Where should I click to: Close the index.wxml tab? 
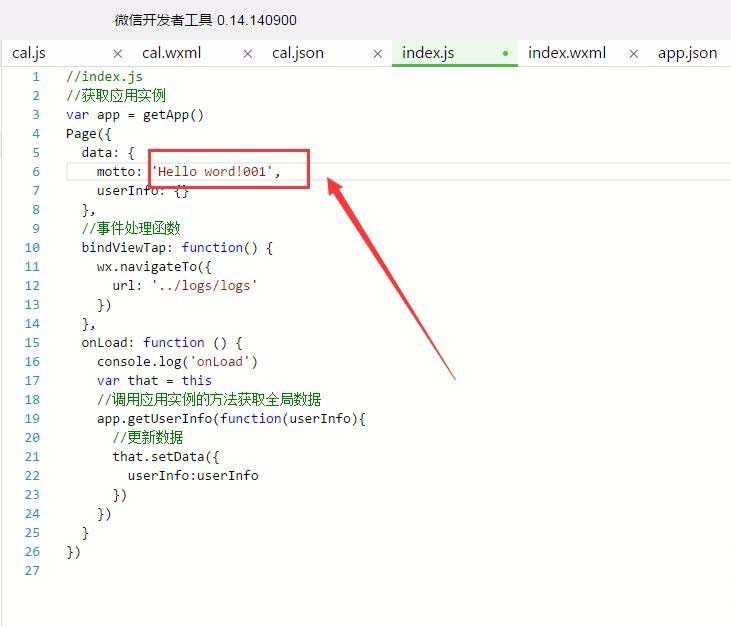tap(633, 54)
